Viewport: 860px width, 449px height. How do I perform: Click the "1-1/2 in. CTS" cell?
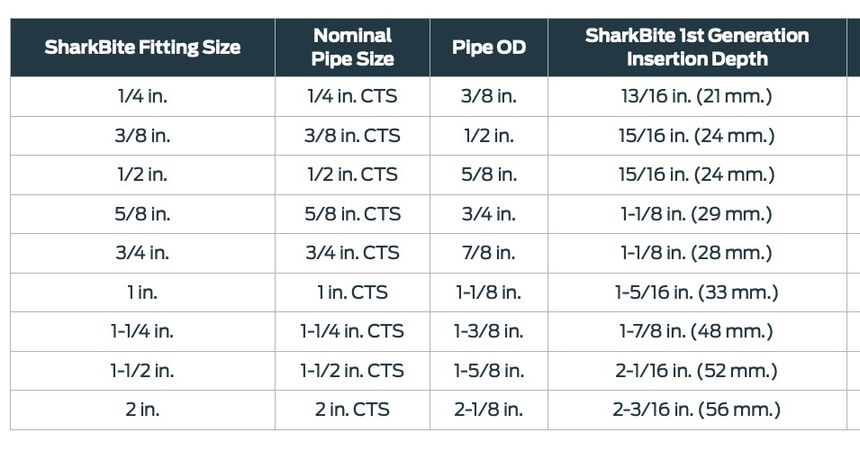(x=352, y=371)
